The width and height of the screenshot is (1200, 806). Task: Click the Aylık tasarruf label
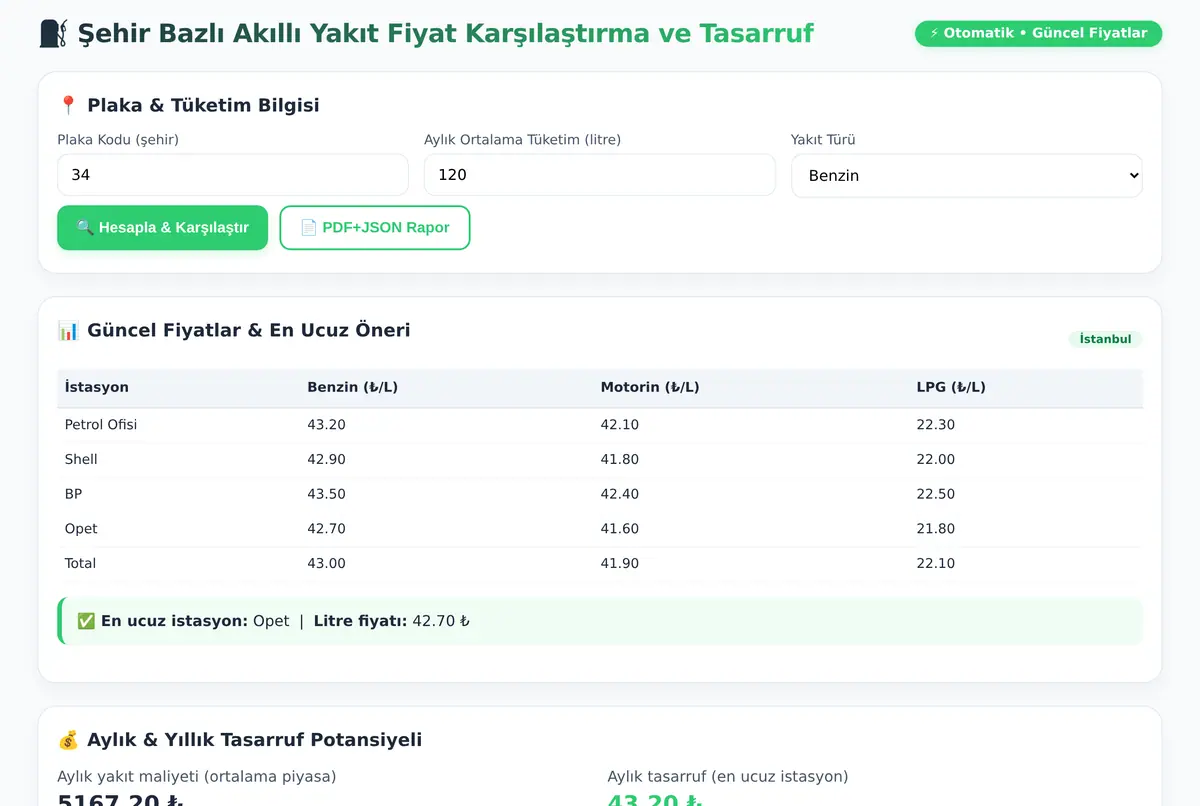point(728,776)
